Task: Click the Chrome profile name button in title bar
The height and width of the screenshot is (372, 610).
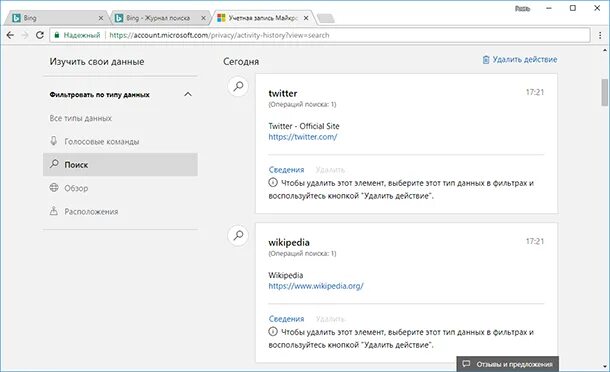Action: tap(522, 9)
